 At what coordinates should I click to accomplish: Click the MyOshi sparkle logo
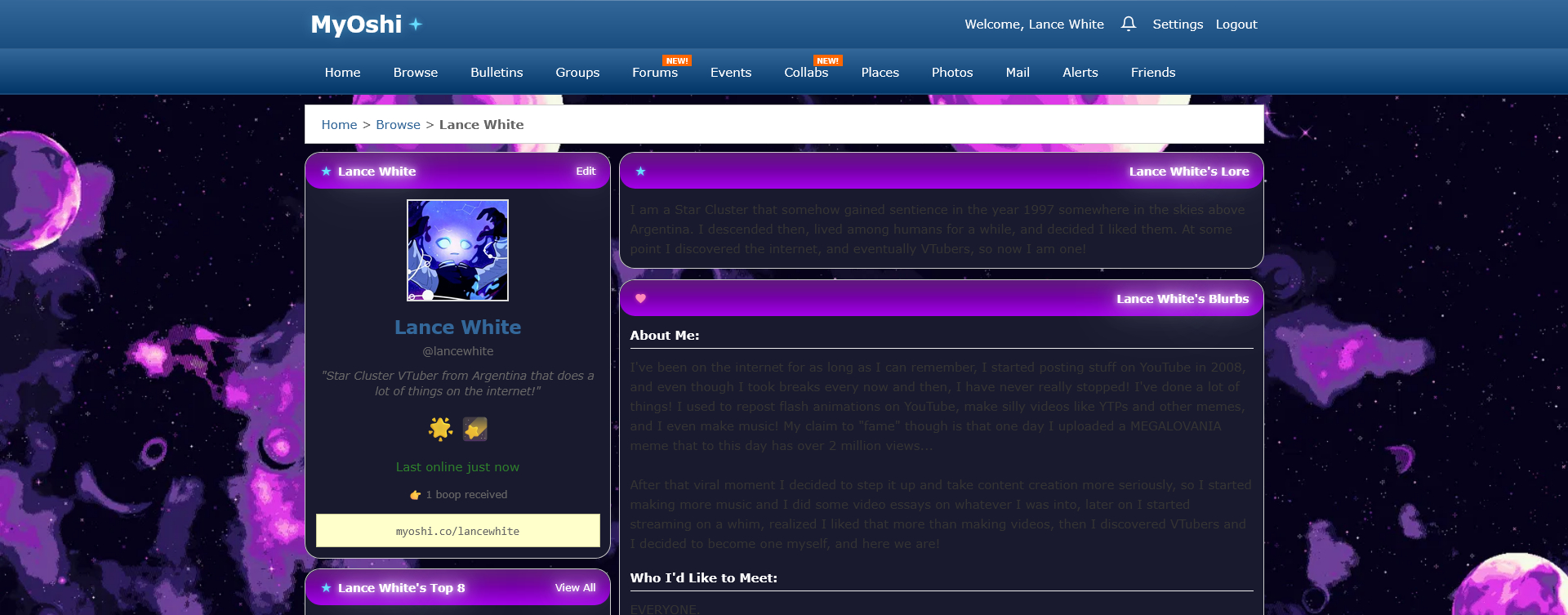coord(367,25)
